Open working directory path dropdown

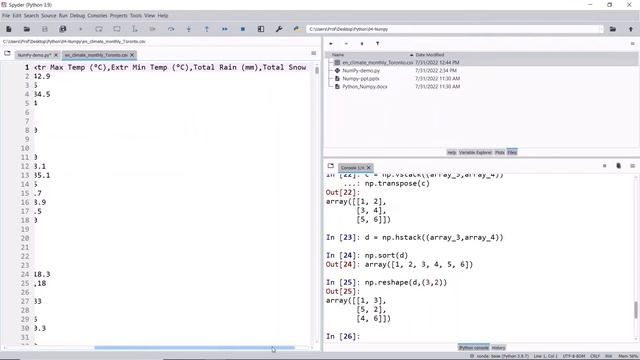[601, 29]
